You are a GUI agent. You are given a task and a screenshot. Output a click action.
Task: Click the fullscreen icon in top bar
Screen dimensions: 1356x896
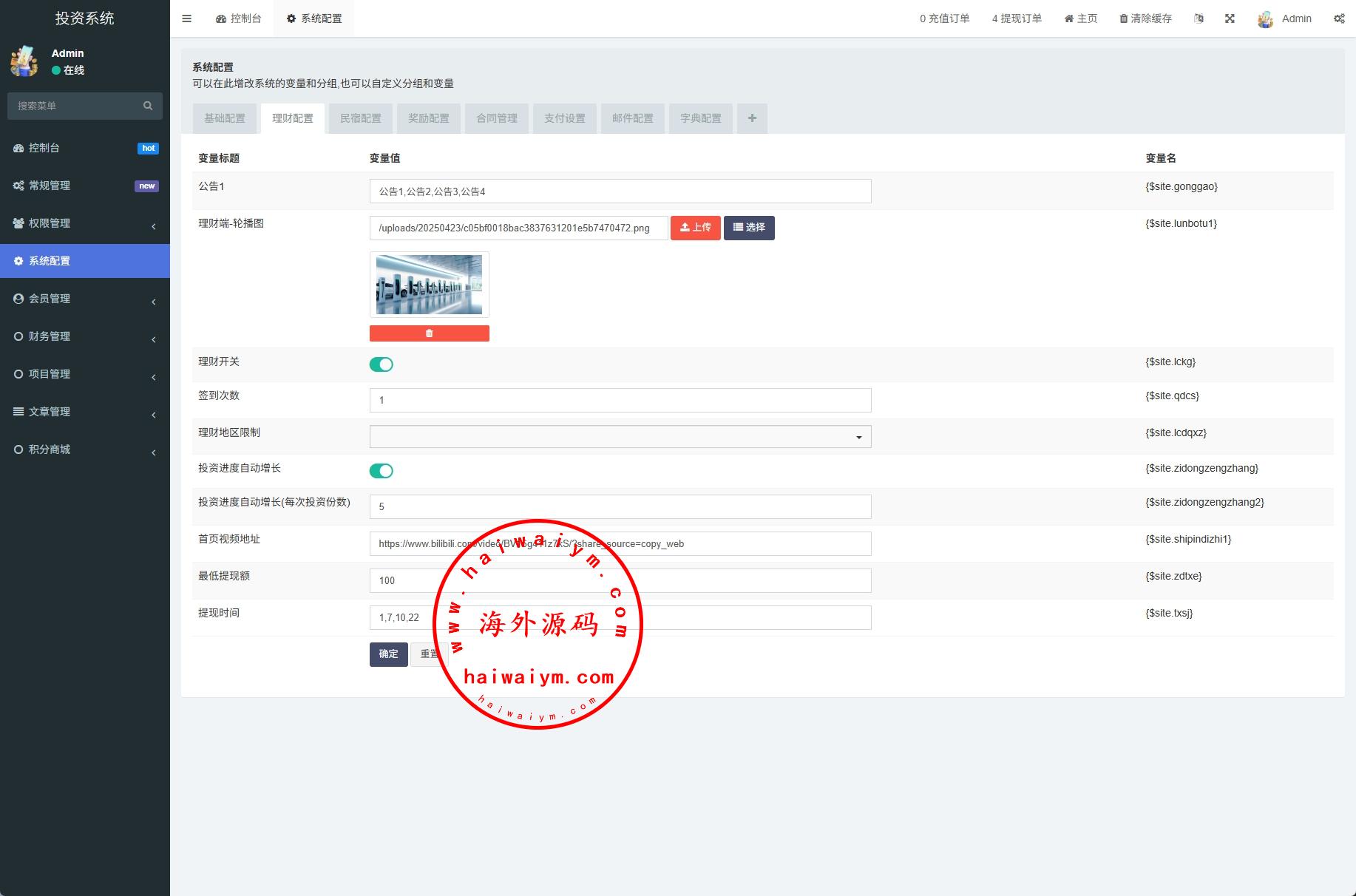1230,18
